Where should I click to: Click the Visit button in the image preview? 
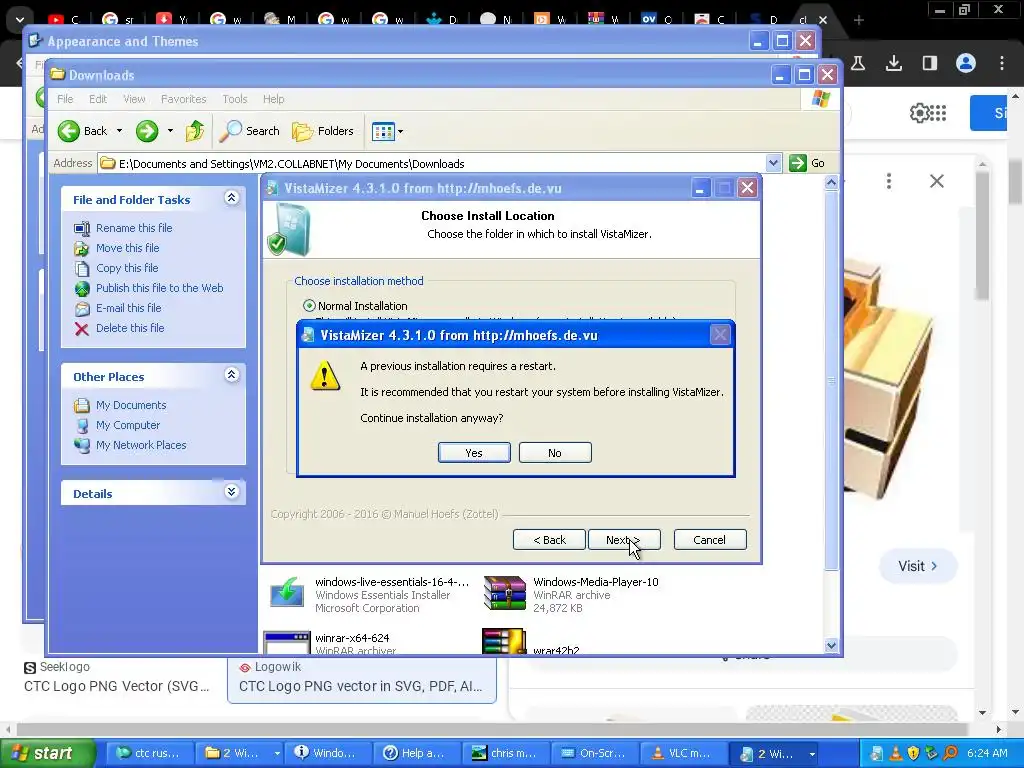918,566
